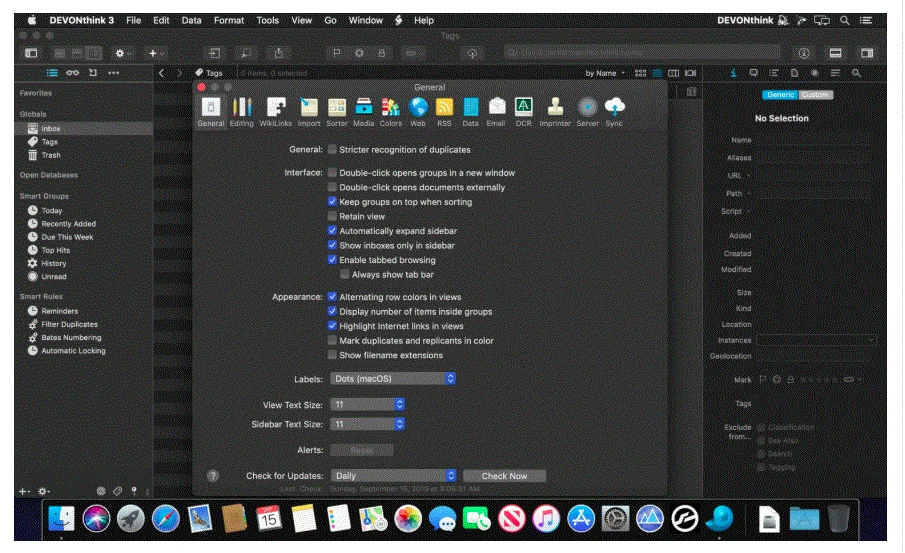Open the DEVONthink icon in the Dock
The image size is (905, 553).
click(x=720, y=518)
